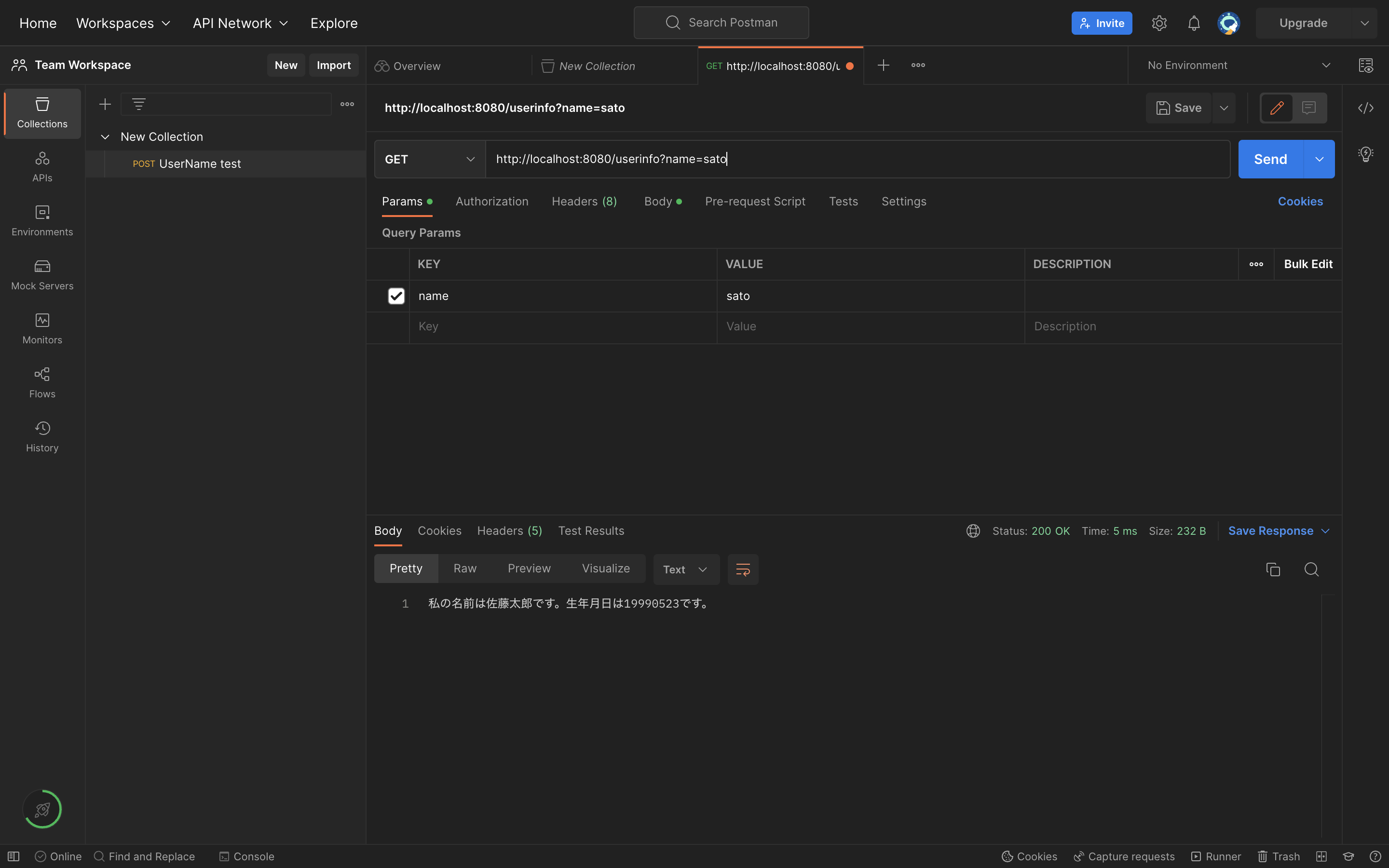Open the GET request method dropdown
The image size is (1389, 868).
(429, 159)
